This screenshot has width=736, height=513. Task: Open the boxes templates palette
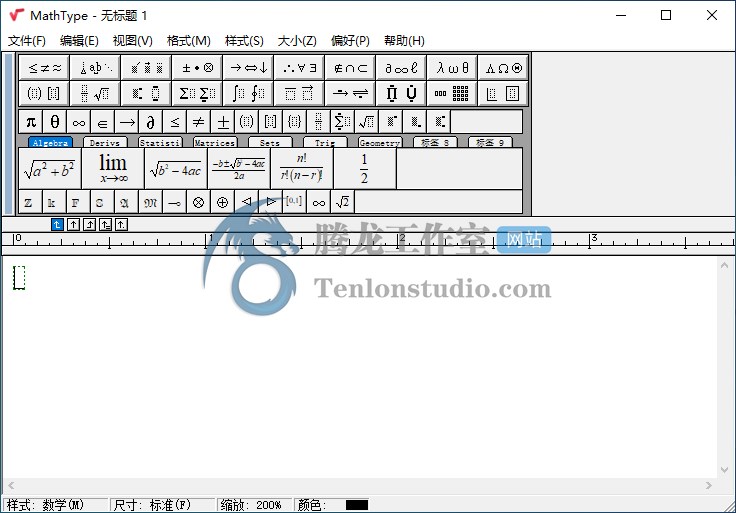[503, 93]
